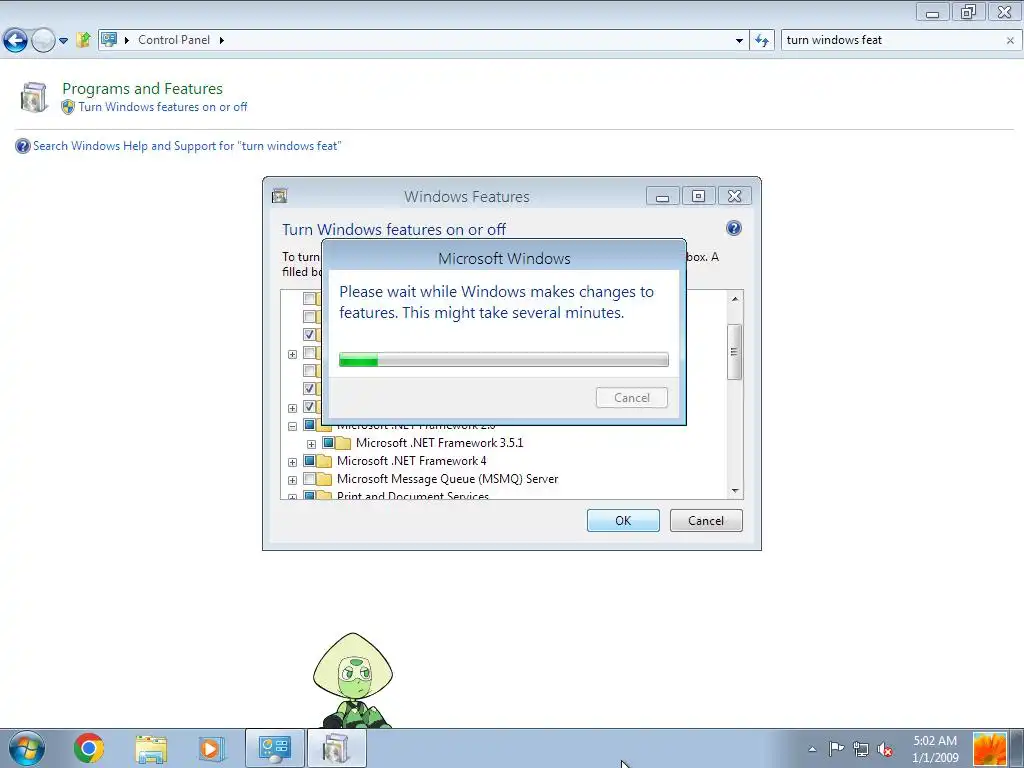Screen dimensions: 1024x768
Task: Open help in the Windows Features dialog
Action: [733, 228]
